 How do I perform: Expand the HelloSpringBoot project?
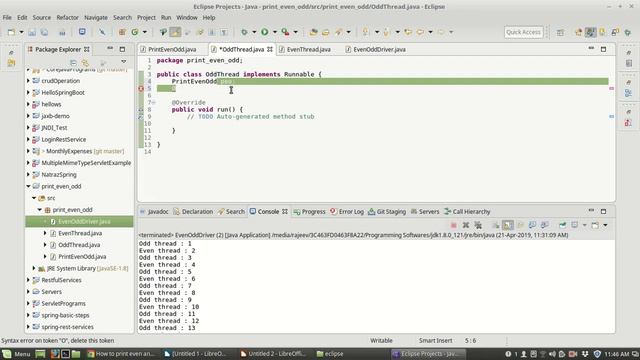click(x=29, y=93)
